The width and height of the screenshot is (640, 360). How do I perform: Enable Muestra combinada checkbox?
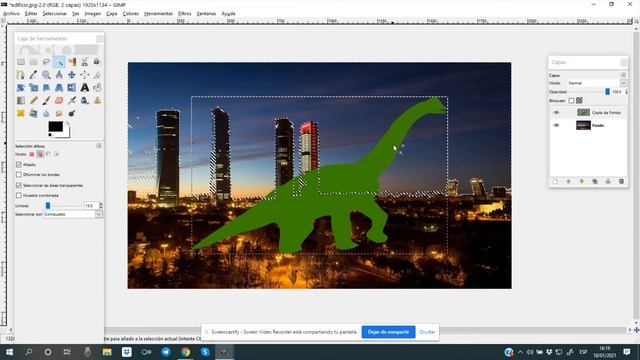pos(19,196)
